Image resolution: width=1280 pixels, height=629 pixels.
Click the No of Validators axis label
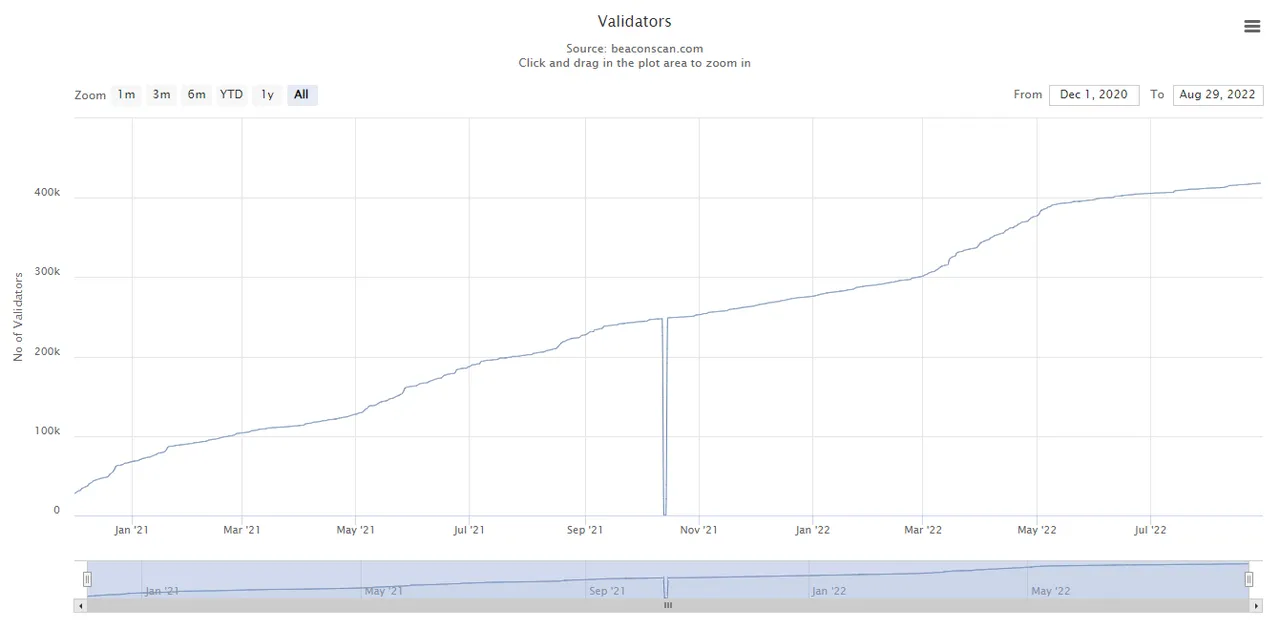click(x=19, y=315)
